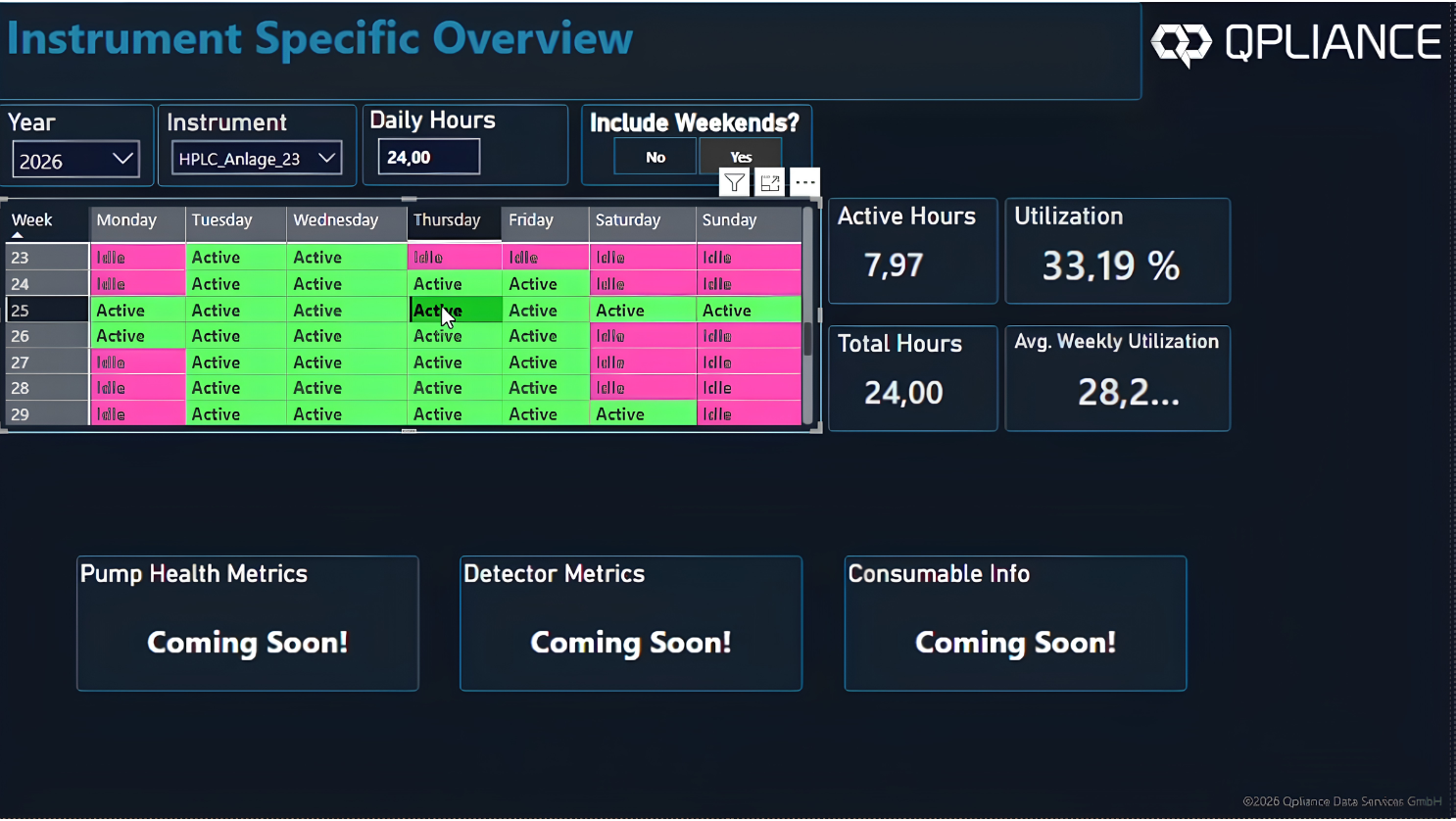Click week 25 Sunday Active cell
This screenshot has height=821, width=1456.
pos(749,311)
